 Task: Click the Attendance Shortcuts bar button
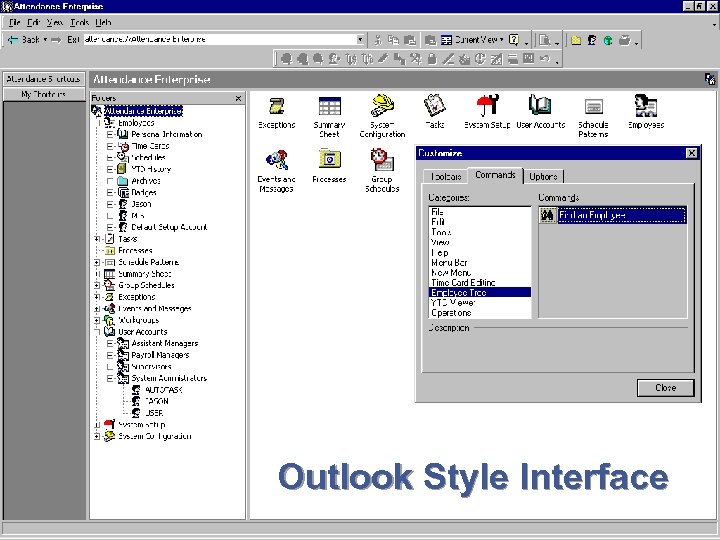click(x=44, y=79)
